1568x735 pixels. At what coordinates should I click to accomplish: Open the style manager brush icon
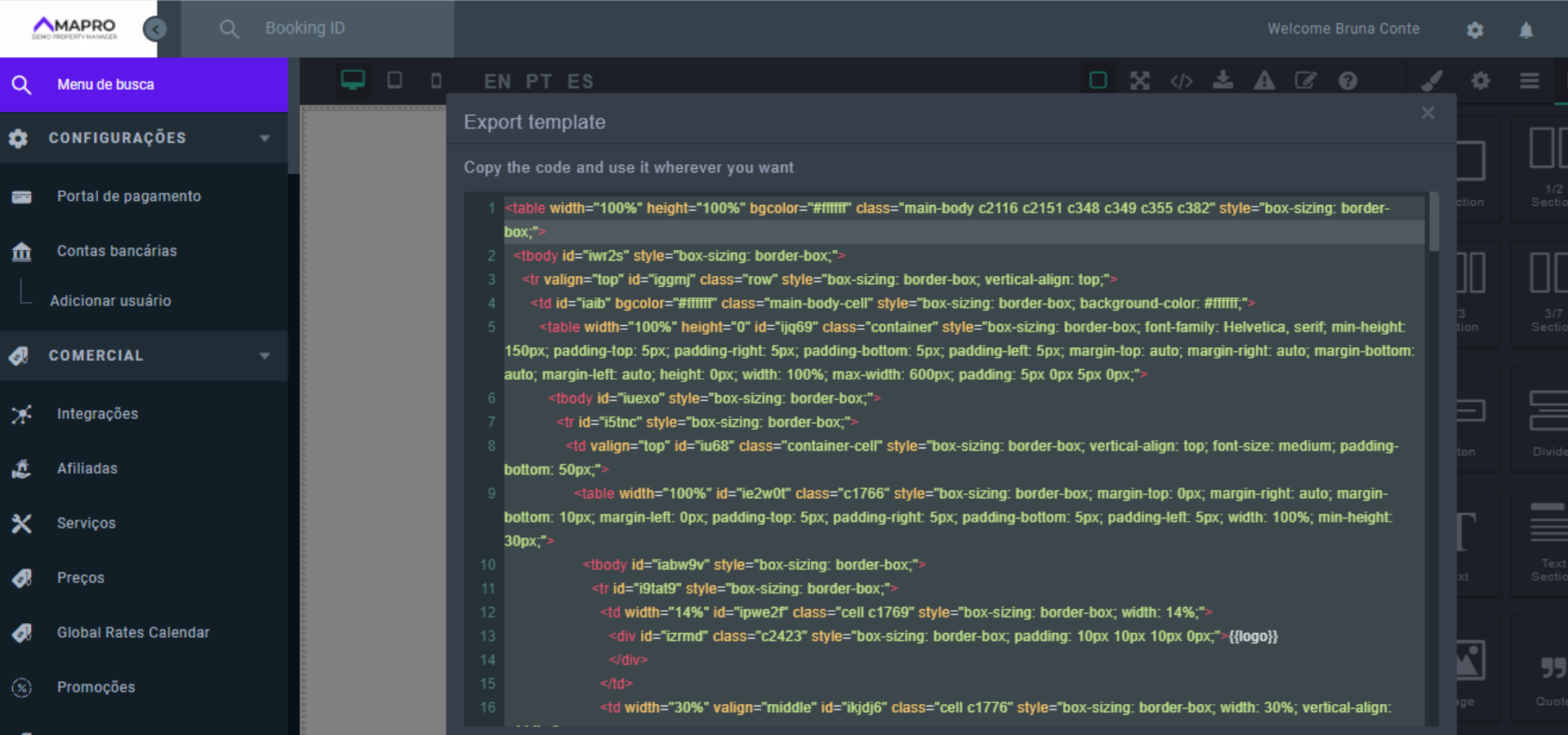tap(1432, 80)
